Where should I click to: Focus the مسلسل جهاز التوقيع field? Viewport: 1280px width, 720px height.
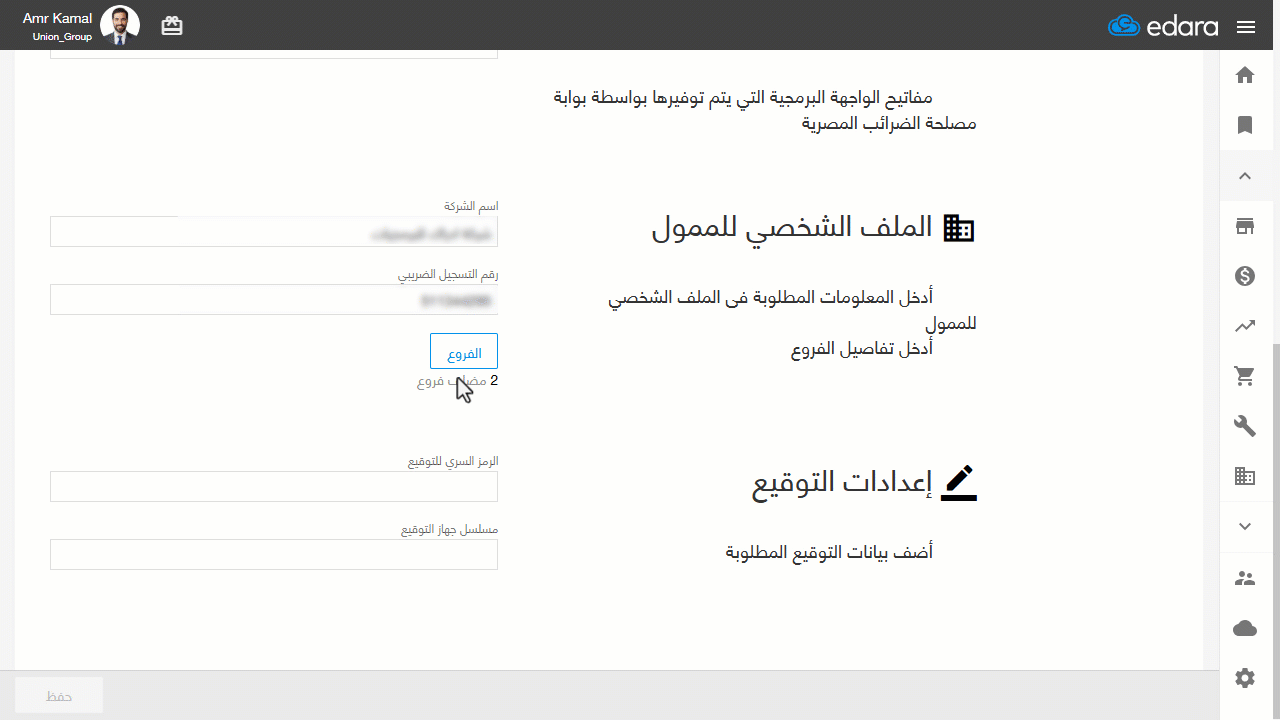click(x=274, y=555)
